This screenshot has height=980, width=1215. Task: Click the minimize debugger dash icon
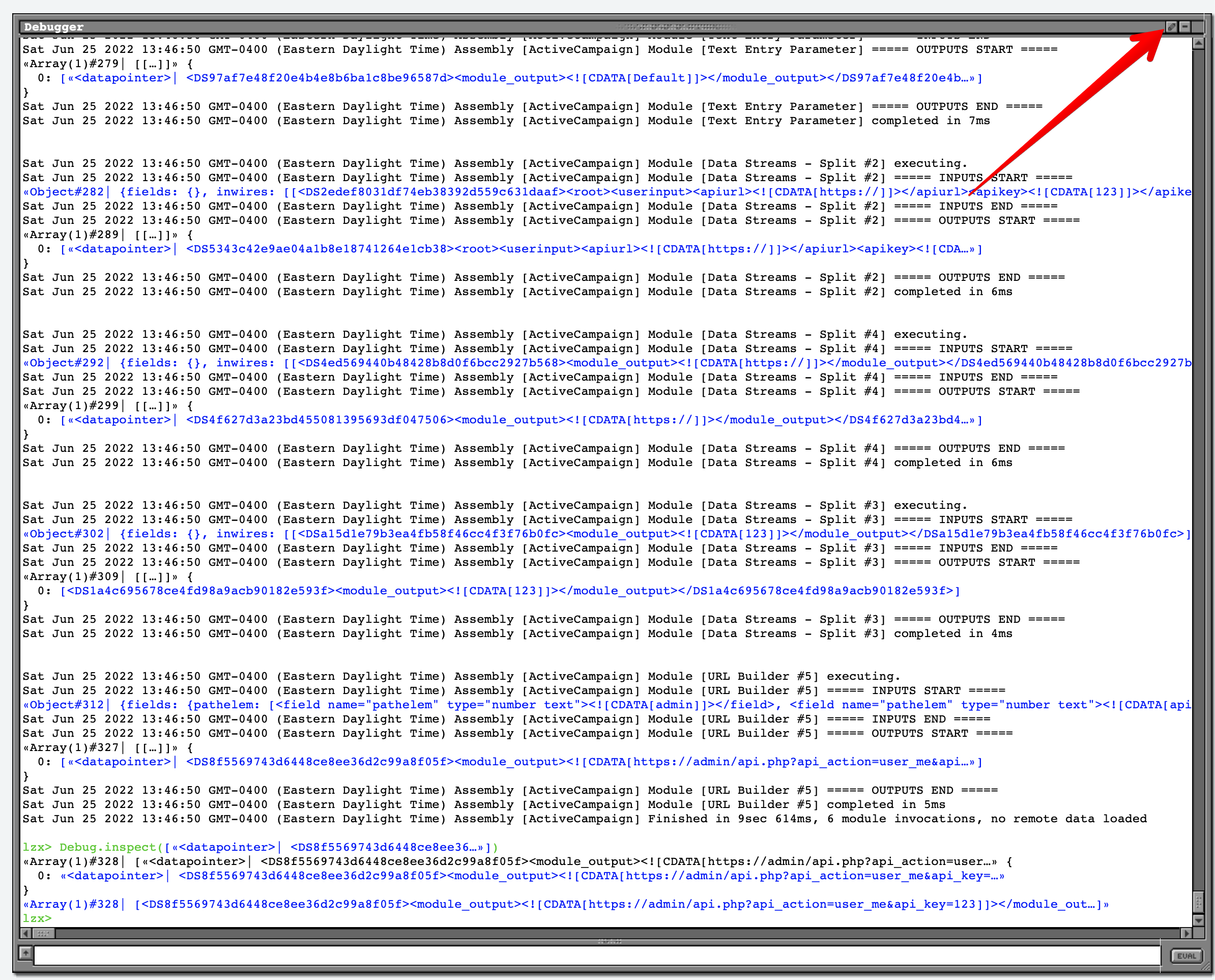coord(1185,26)
